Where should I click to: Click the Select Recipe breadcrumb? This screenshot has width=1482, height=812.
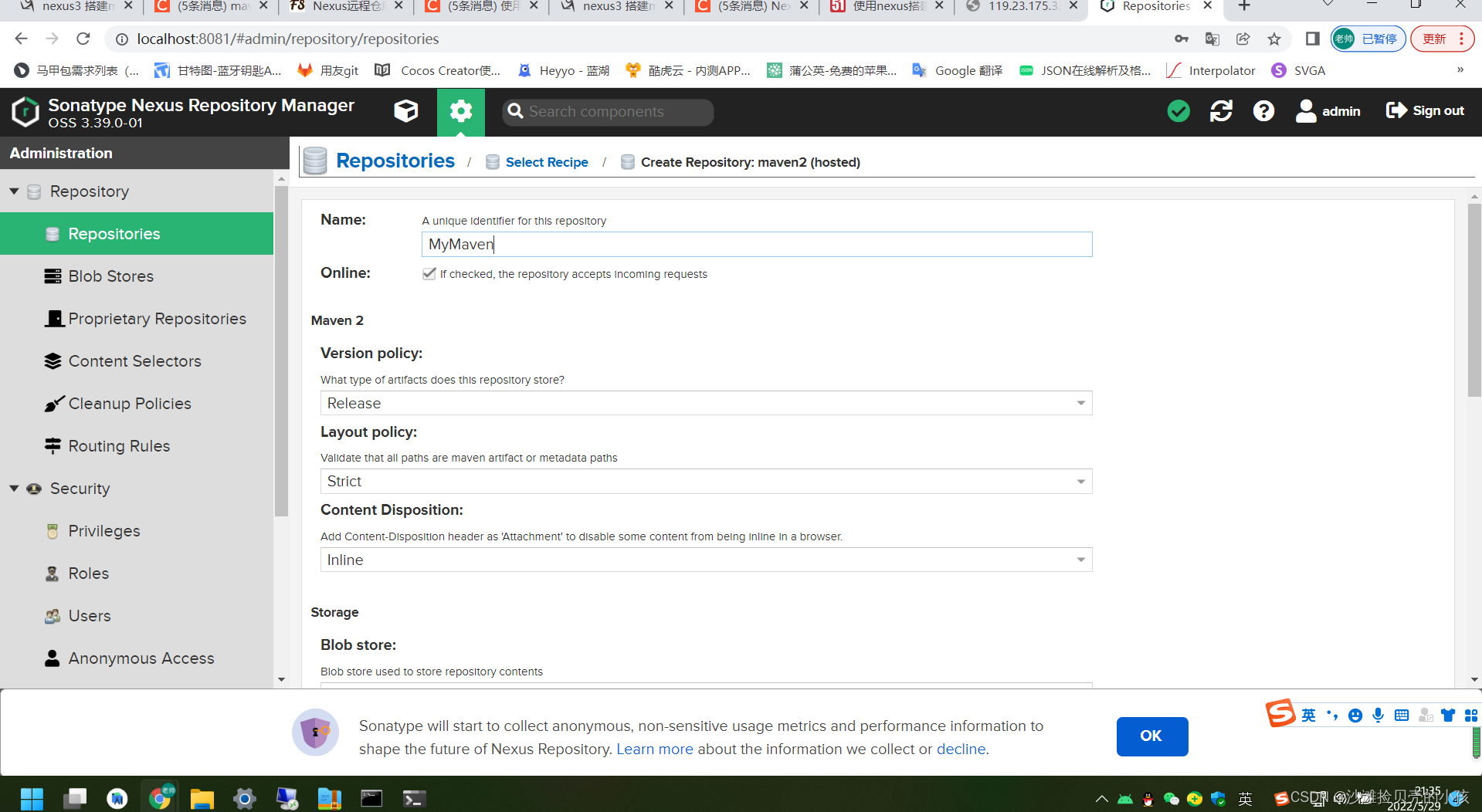pos(547,162)
